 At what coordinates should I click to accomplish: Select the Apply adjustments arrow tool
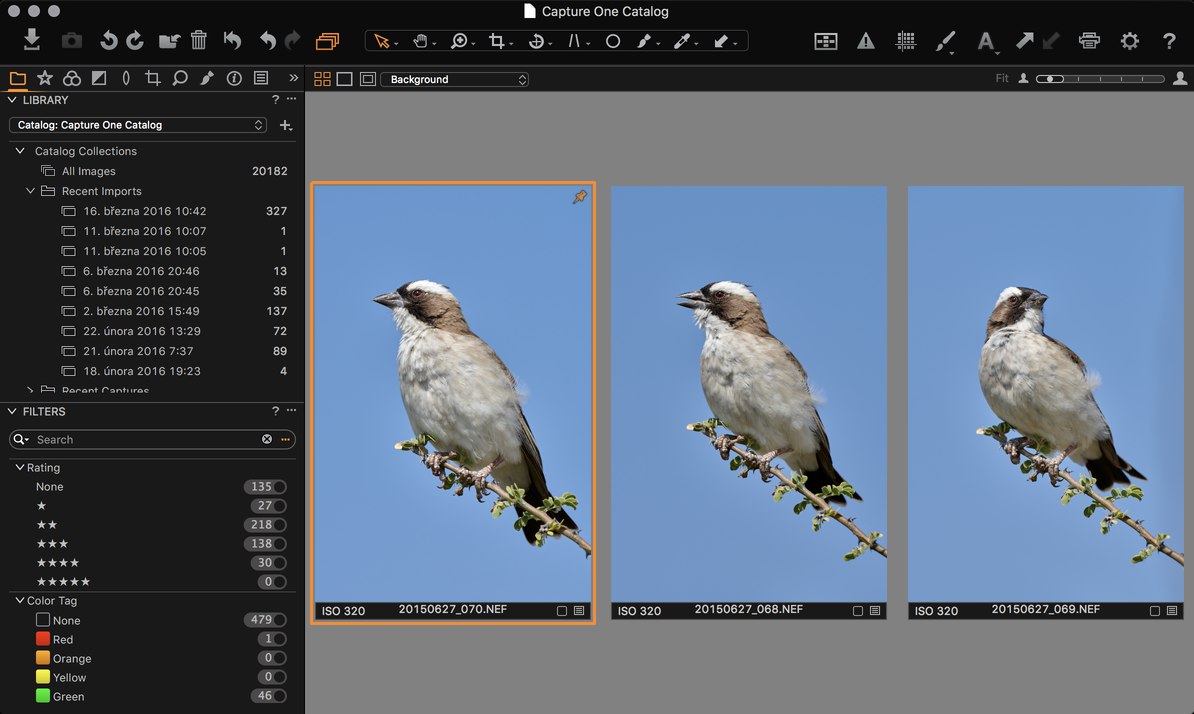721,41
